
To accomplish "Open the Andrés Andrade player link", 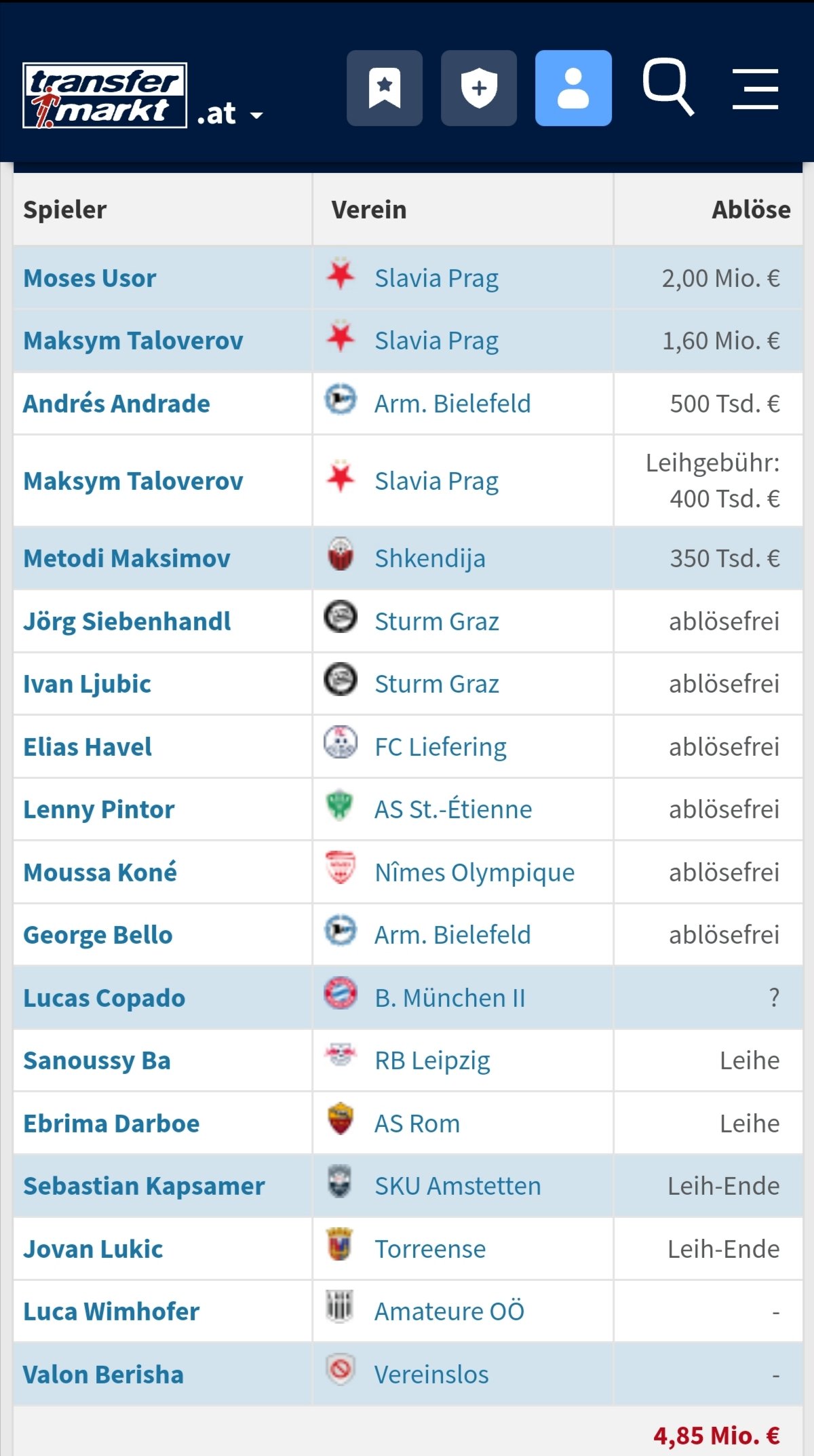I will click(x=117, y=404).
